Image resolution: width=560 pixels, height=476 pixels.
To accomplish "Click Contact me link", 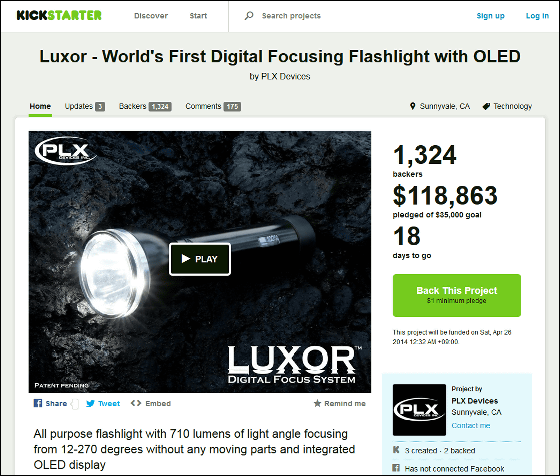I will click(471, 425).
